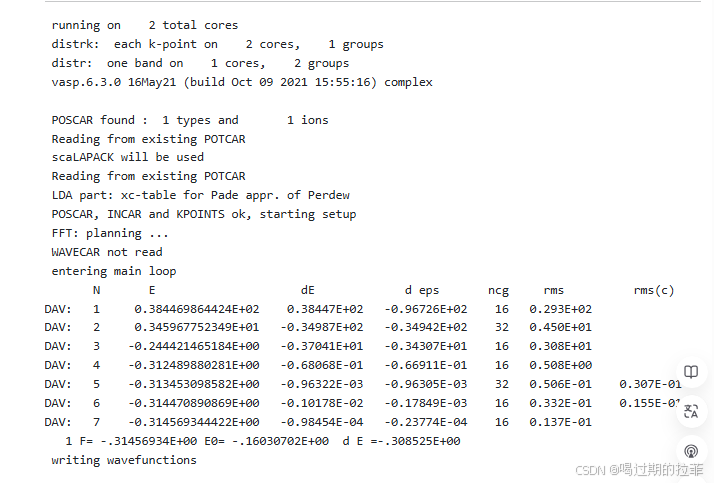
Task: Click the 'rms(c)' column header
Action: click(x=654, y=290)
